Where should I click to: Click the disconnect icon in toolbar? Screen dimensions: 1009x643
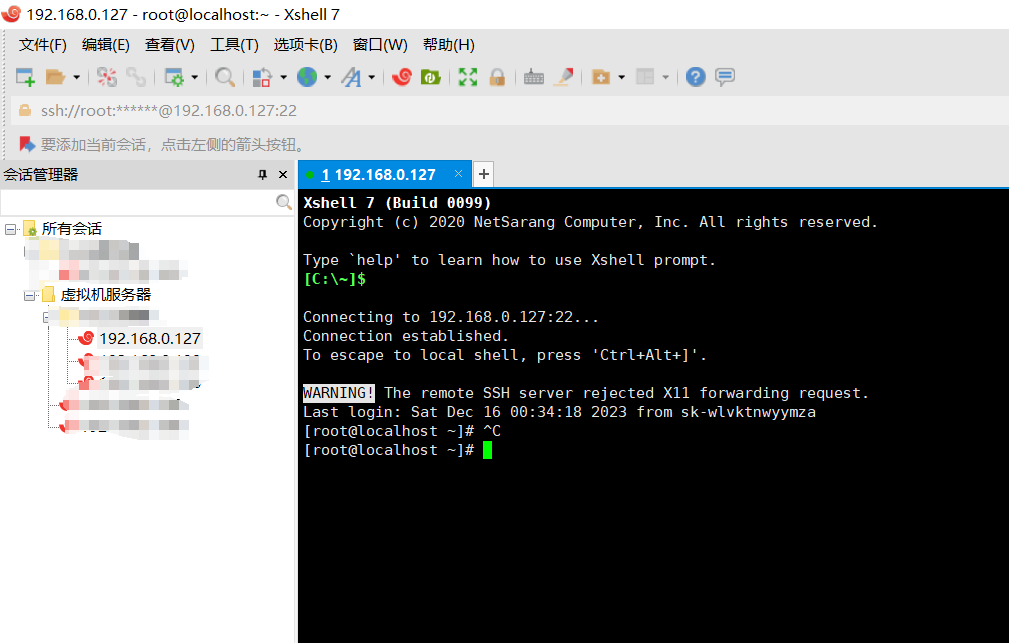(107, 77)
